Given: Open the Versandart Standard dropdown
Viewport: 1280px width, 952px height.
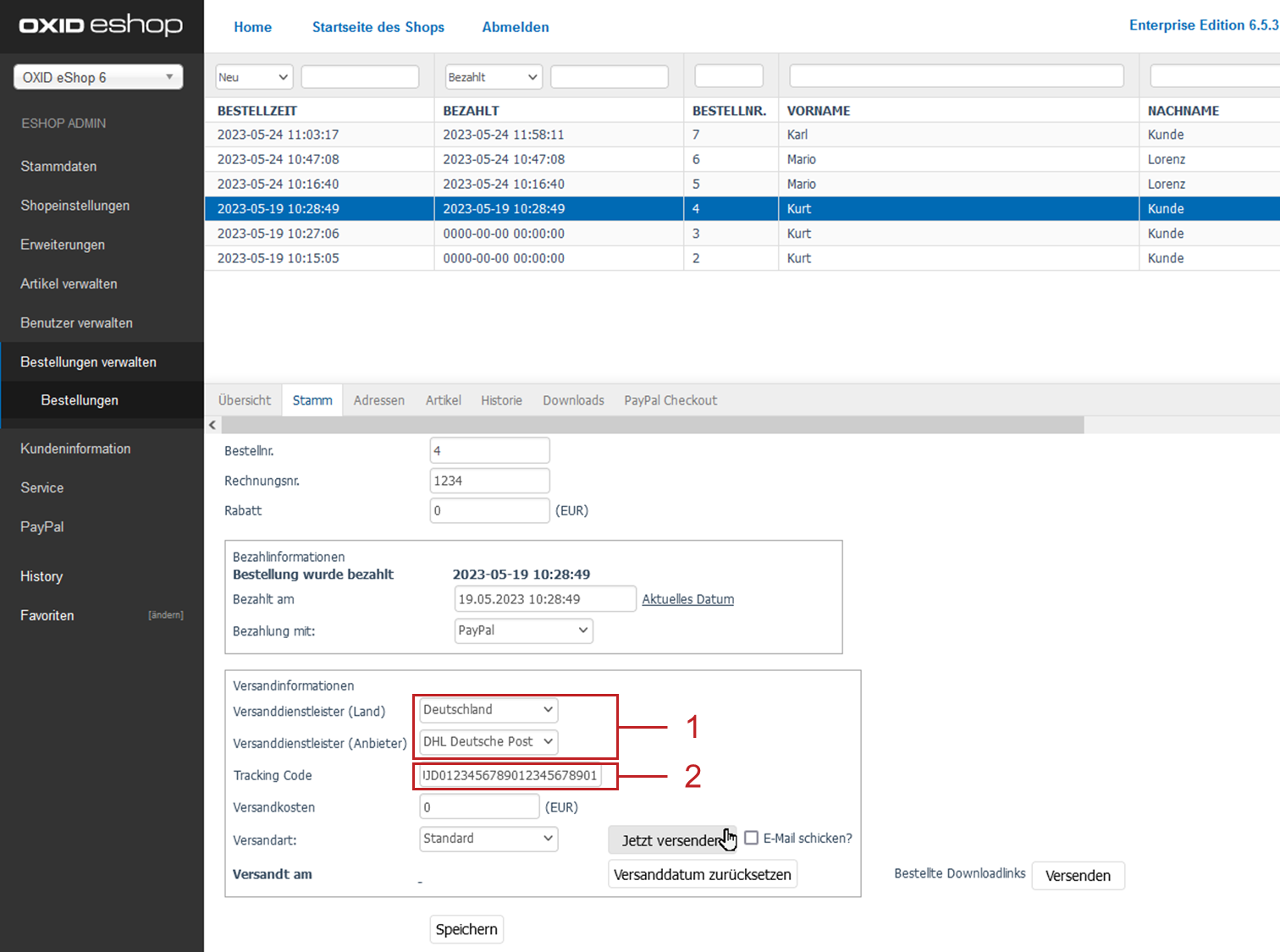Looking at the screenshot, I should [x=488, y=839].
